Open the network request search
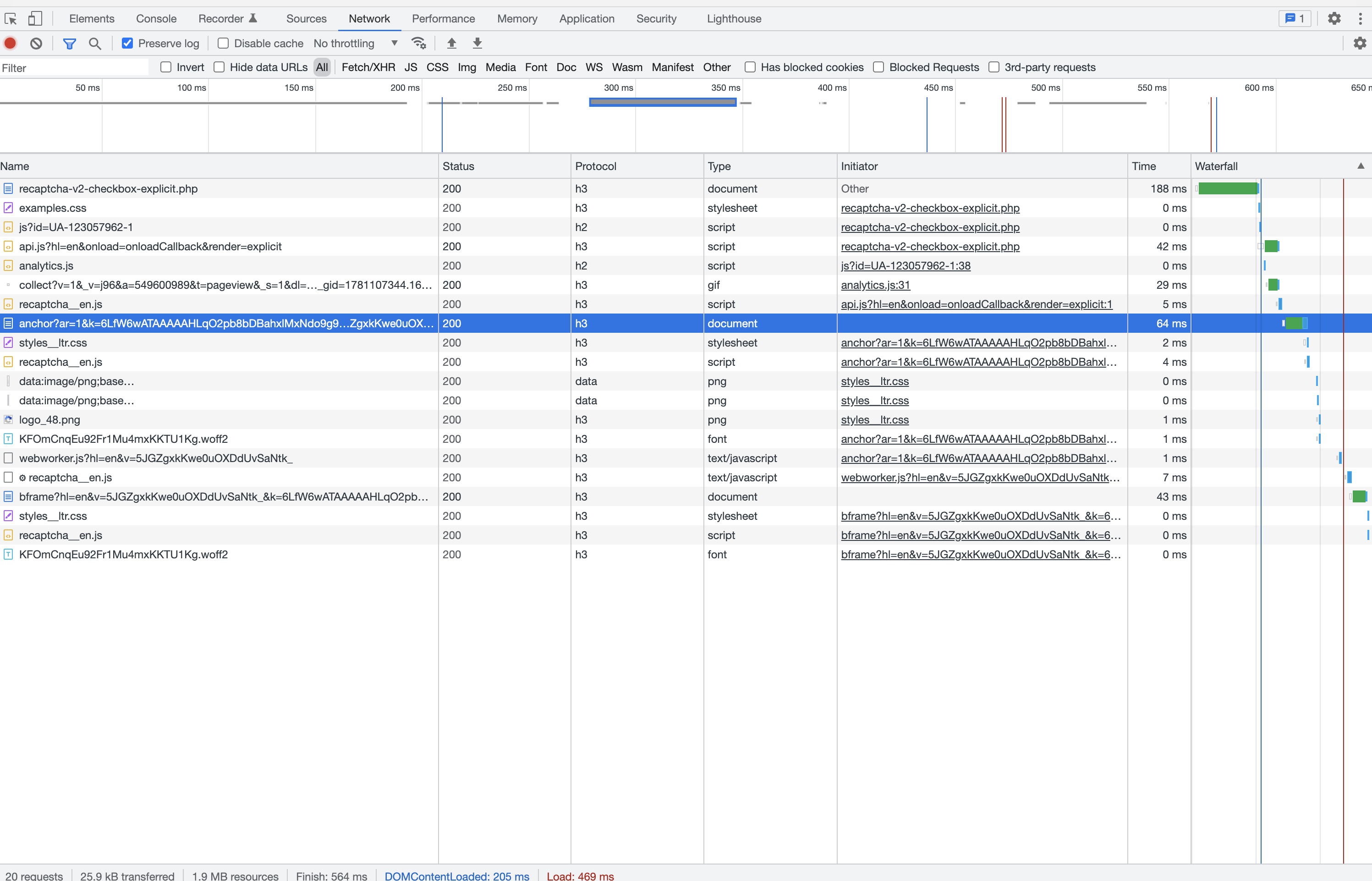1372x881 pixels. [95, 43]
